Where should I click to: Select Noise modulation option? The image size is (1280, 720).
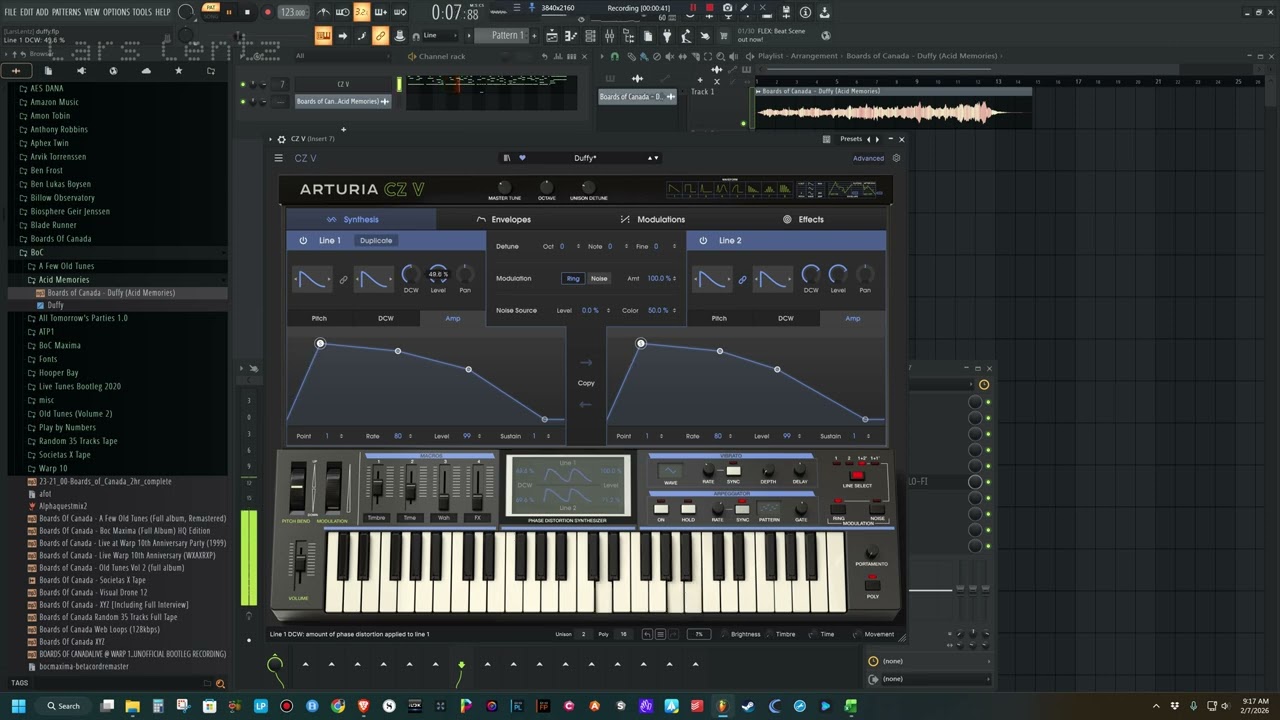tap(599, 279)
